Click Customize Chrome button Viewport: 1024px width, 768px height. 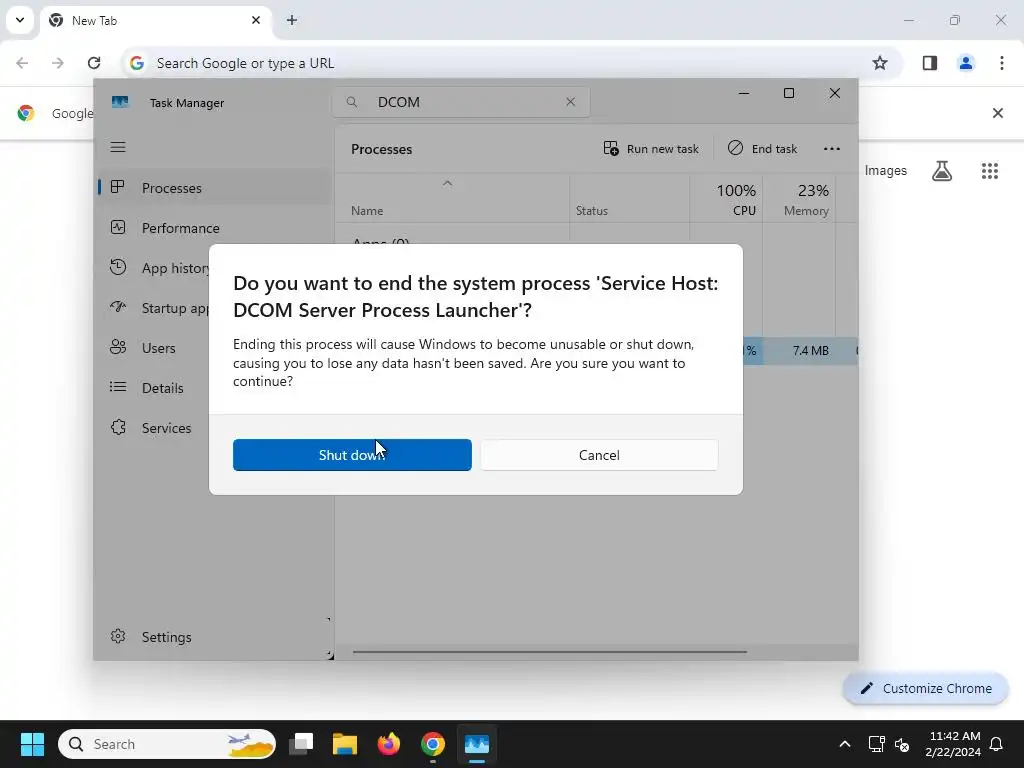coord(925,688)
